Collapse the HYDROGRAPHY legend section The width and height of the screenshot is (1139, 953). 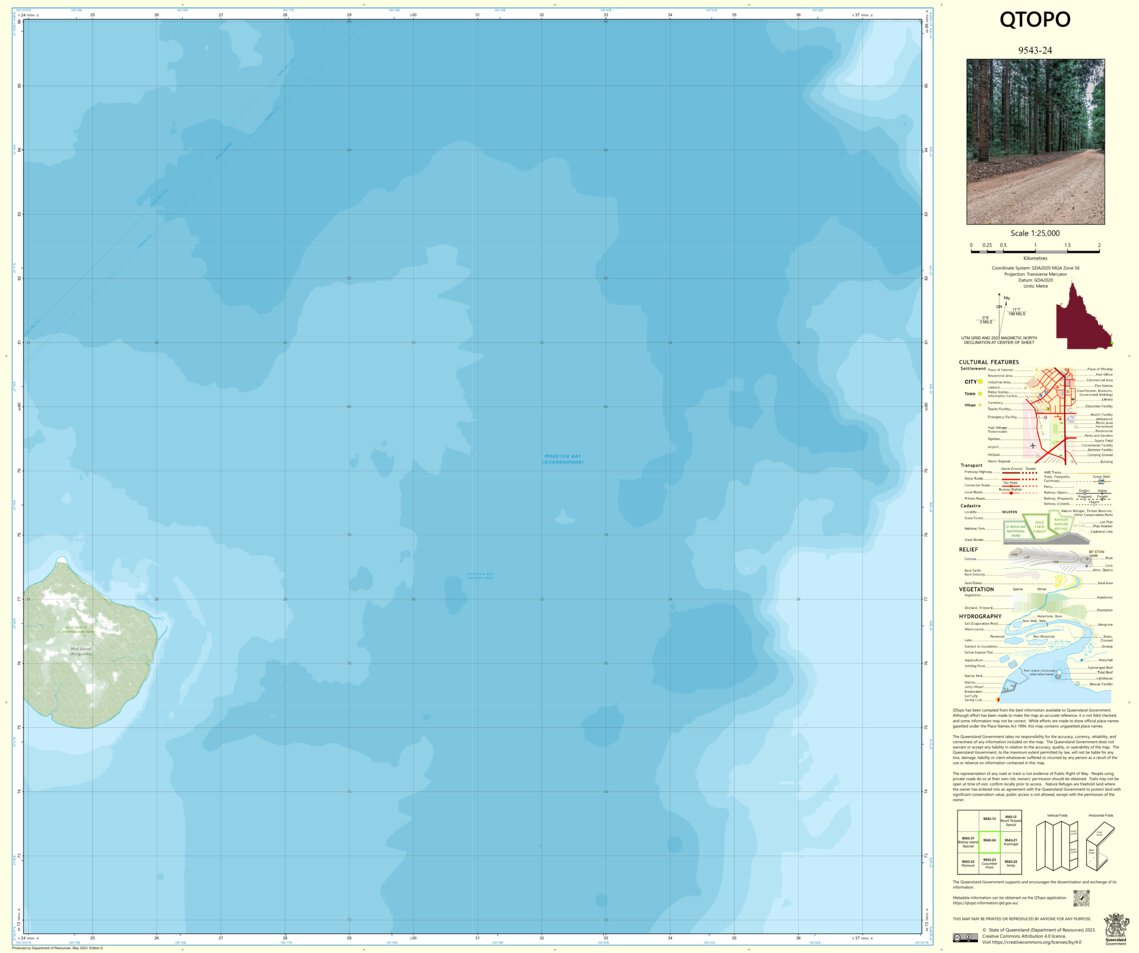[980, 616]
